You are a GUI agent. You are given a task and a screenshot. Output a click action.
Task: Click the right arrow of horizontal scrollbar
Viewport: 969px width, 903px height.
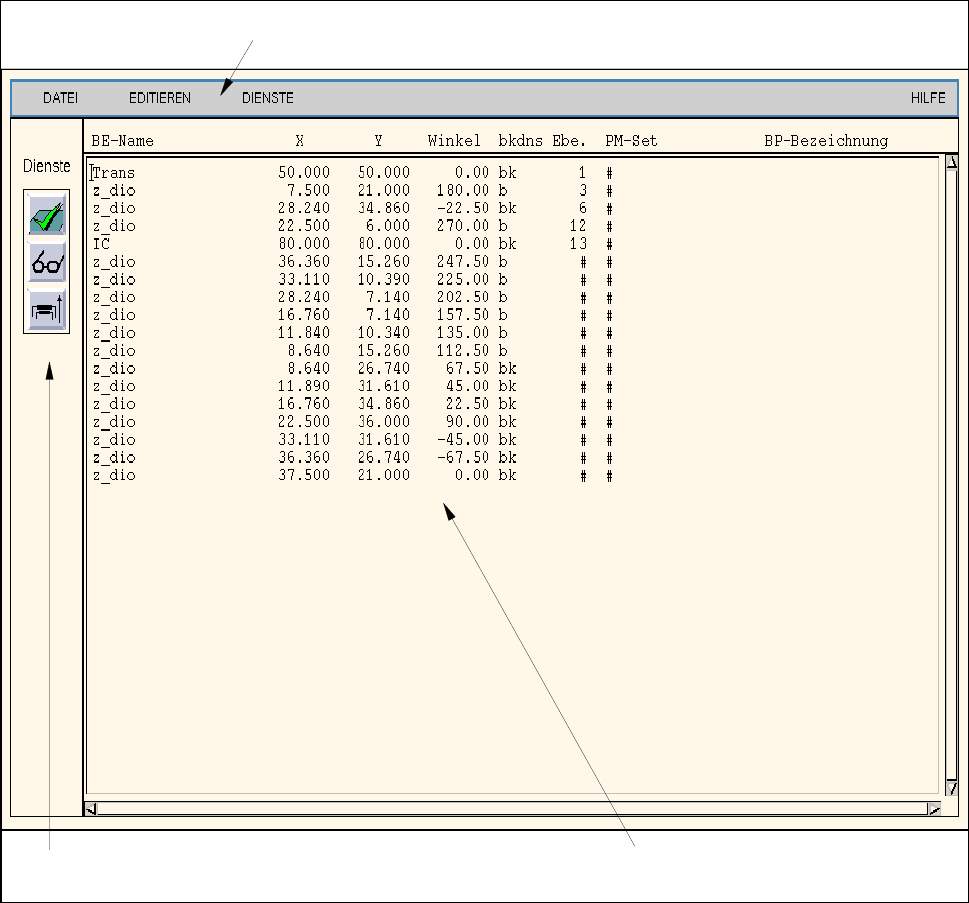click(933, 809)
